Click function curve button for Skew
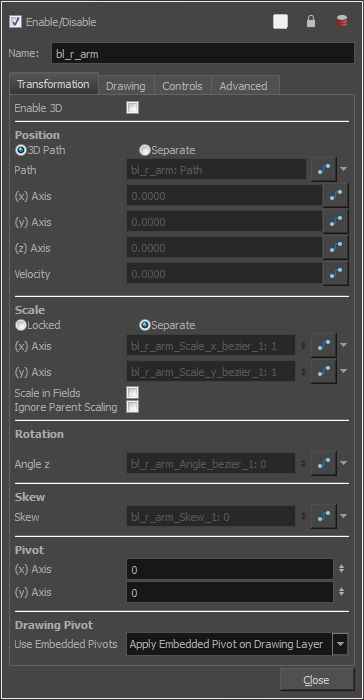The height and width of the screenshot is (700, 364). pos(324,517)
